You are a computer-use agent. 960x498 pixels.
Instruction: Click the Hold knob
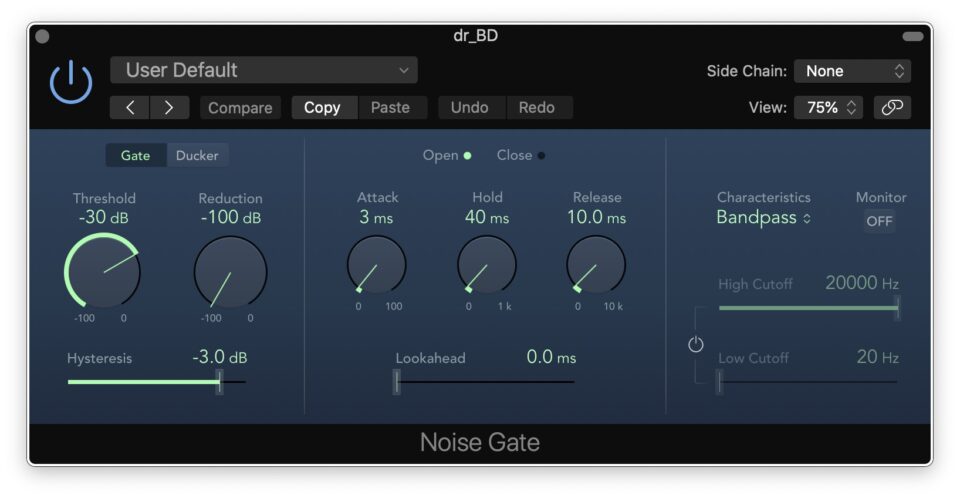[x=487, y=265]
